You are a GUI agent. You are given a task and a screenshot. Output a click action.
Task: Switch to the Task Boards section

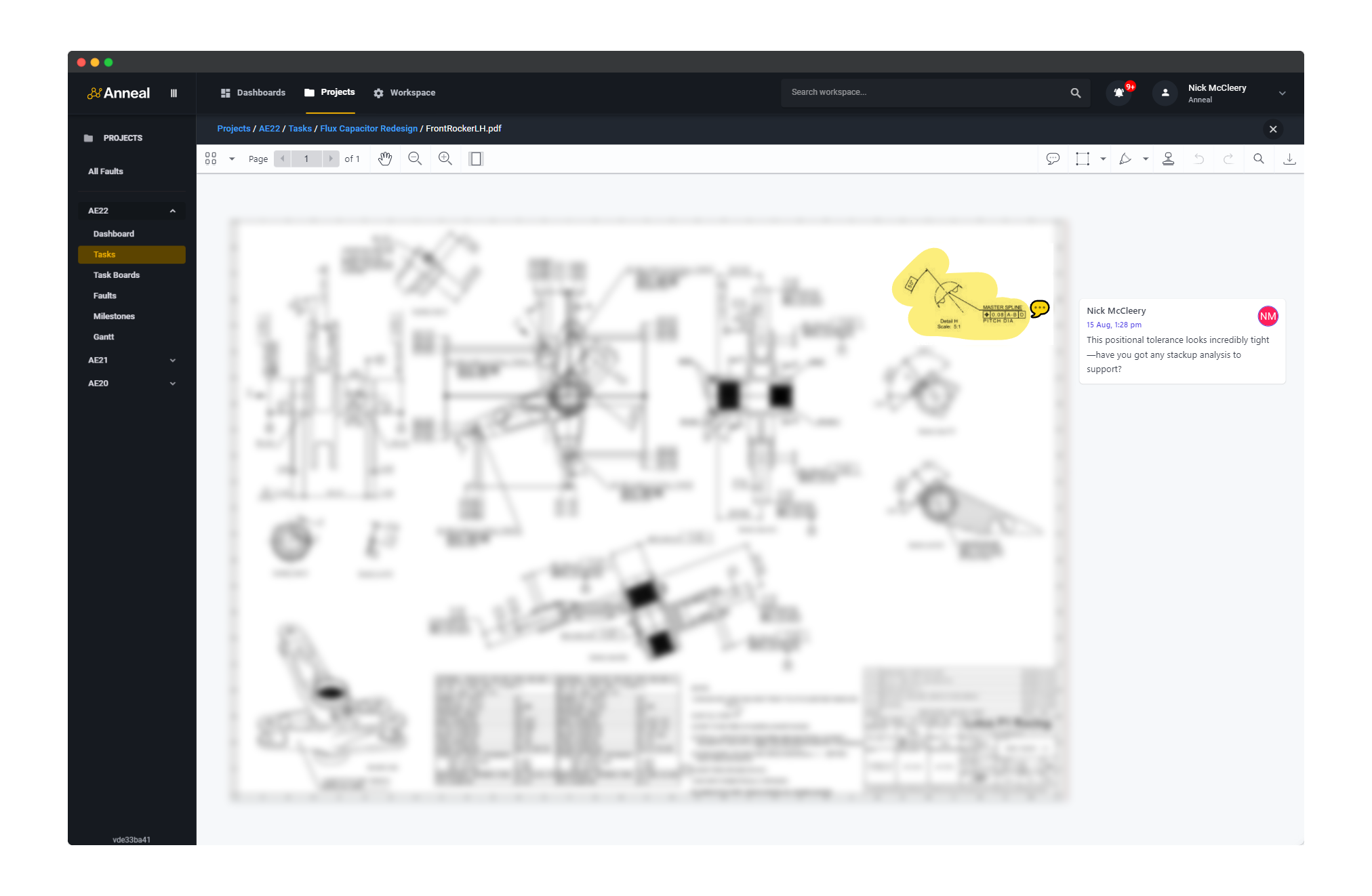(116, 274)
